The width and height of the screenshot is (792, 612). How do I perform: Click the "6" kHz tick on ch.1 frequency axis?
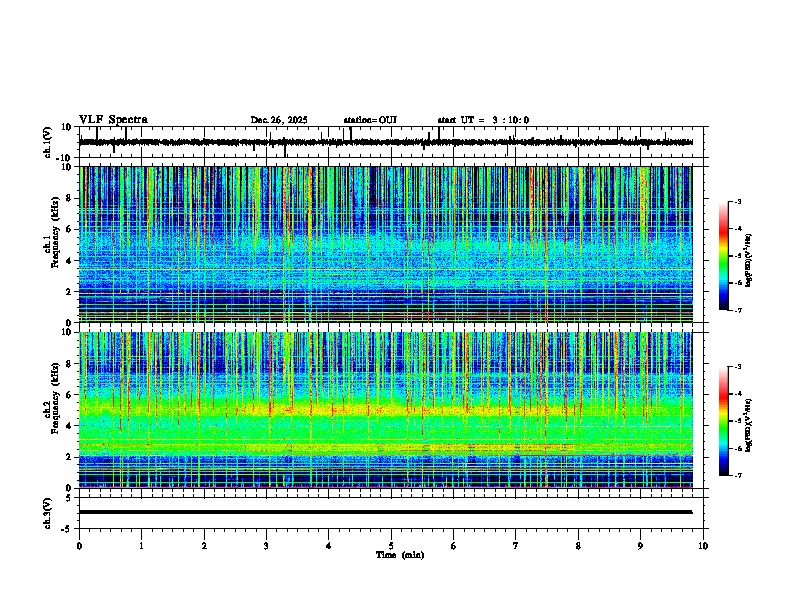pos(70,229)
